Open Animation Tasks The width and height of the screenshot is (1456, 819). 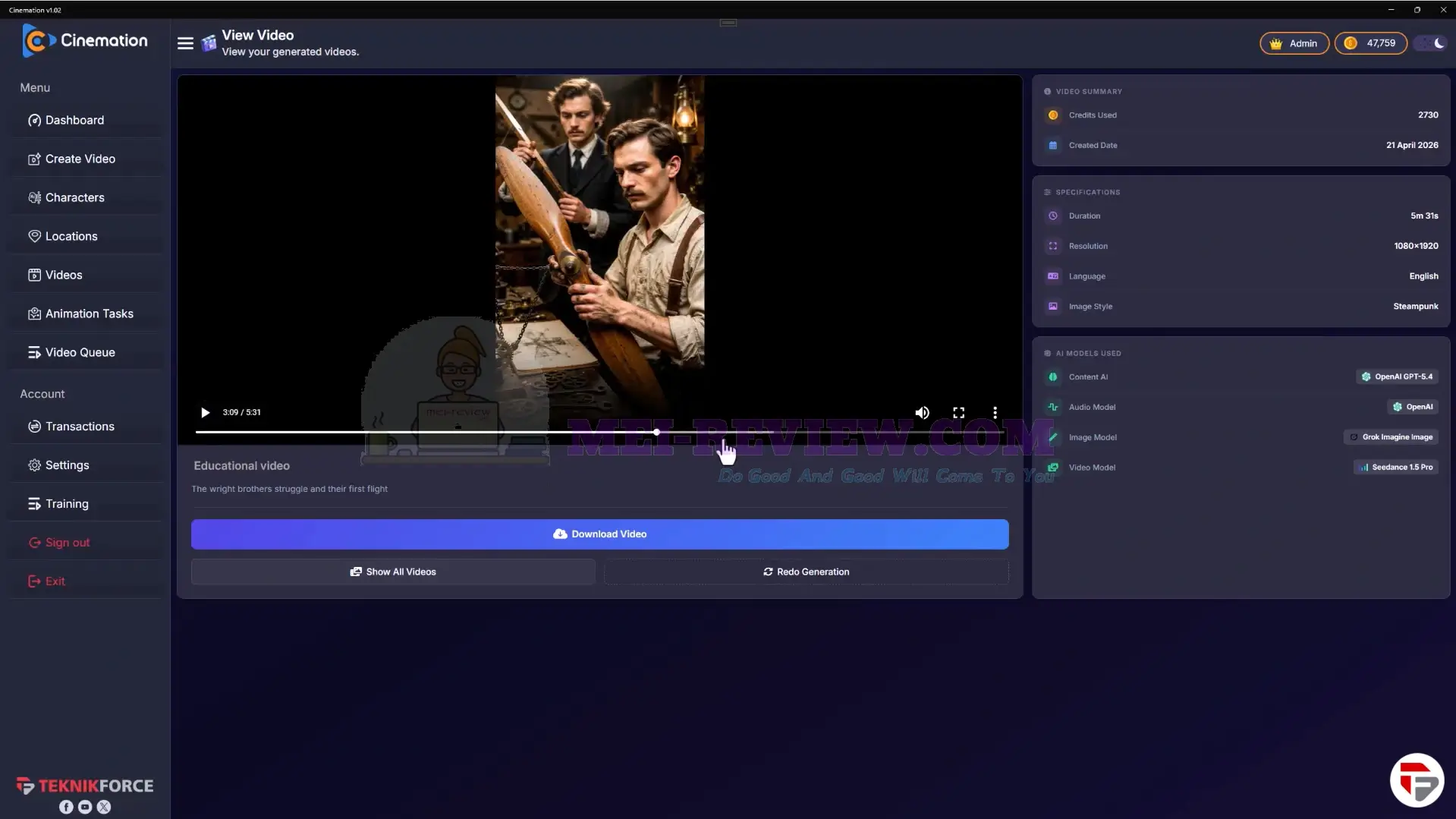[86, 313]
